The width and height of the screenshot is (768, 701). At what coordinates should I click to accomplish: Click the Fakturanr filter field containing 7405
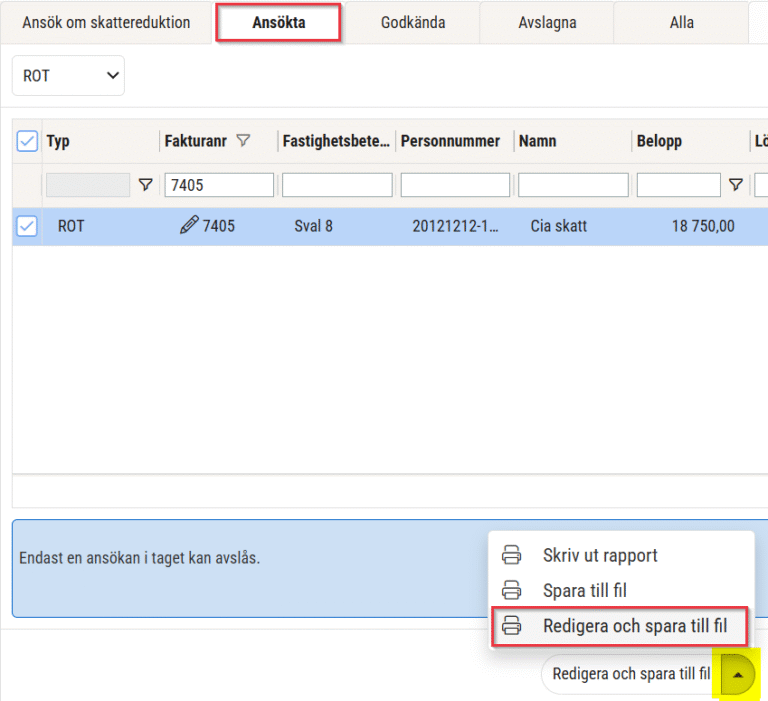coord(219,185)
